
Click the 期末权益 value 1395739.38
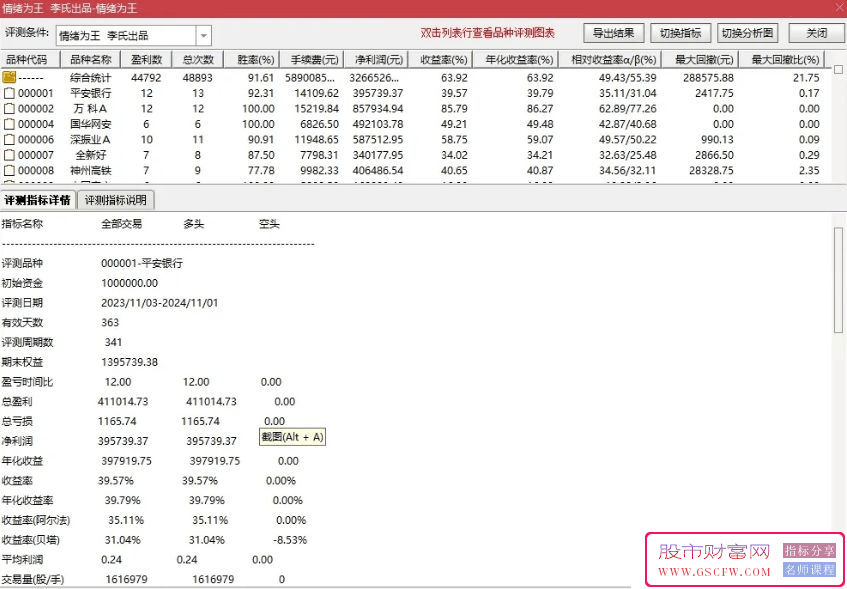130,362
